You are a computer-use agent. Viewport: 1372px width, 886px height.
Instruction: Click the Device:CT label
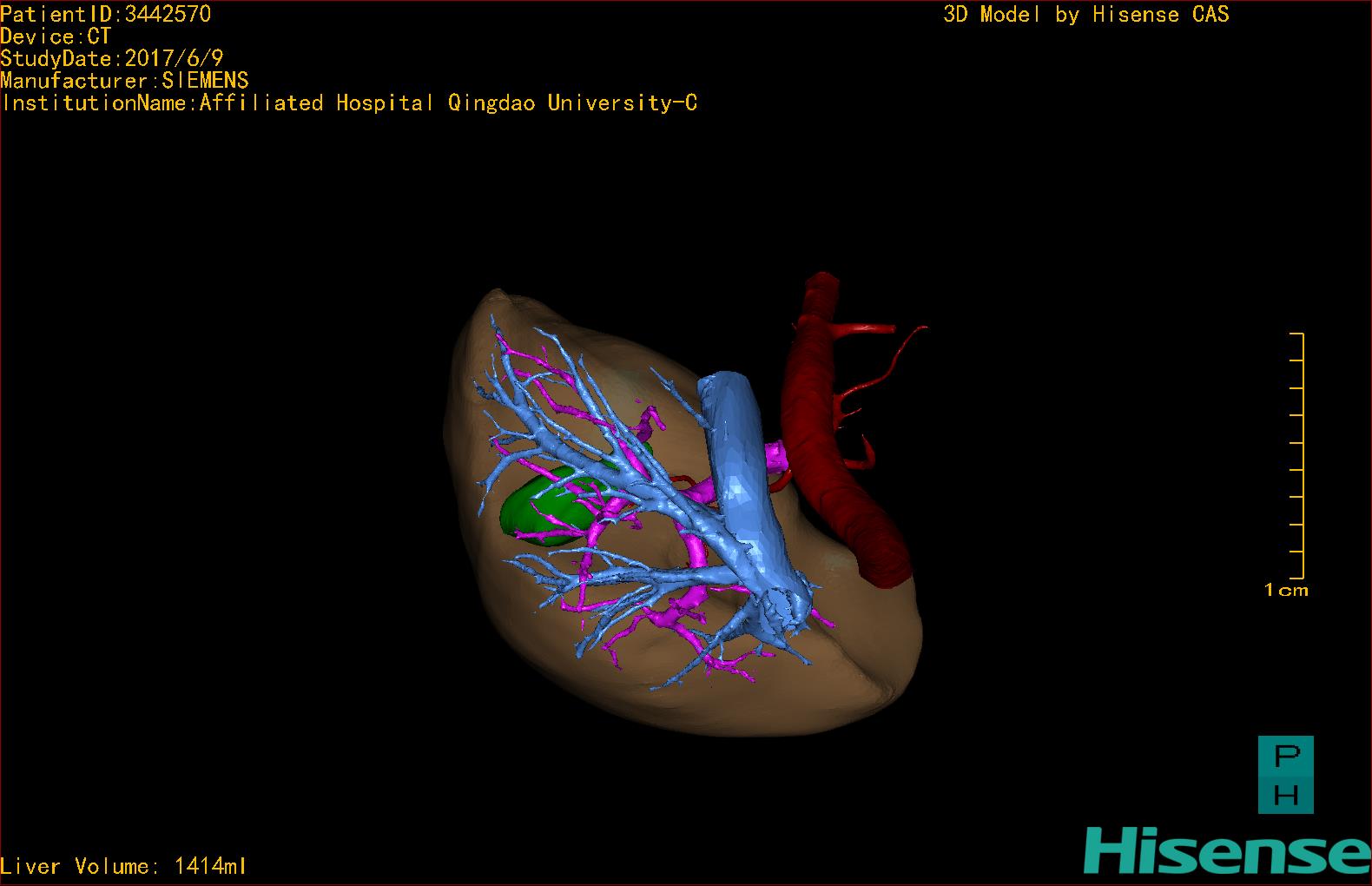[x=56, y=36]
